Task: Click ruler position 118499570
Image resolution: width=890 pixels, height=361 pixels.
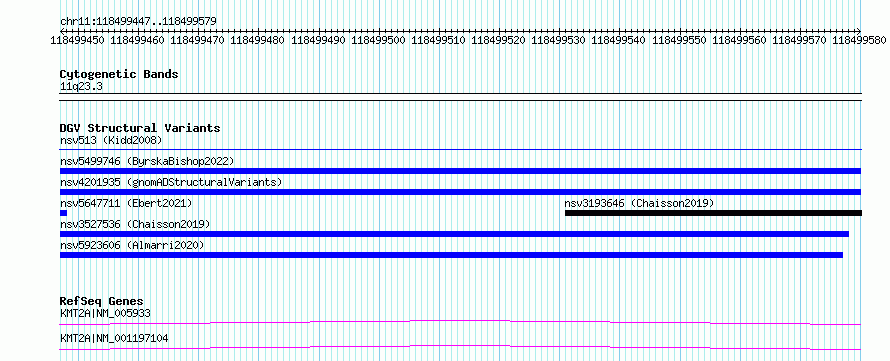Action: click(x=800, y=40)
